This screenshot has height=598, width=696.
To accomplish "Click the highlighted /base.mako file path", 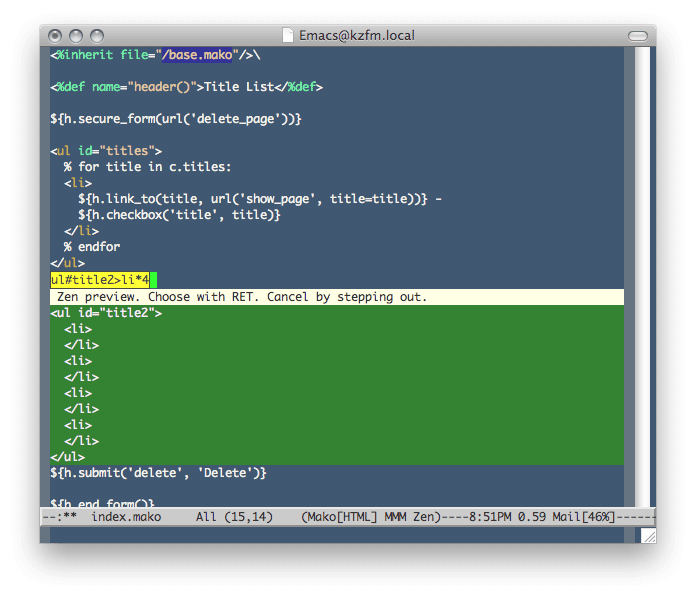I will 197,55.
